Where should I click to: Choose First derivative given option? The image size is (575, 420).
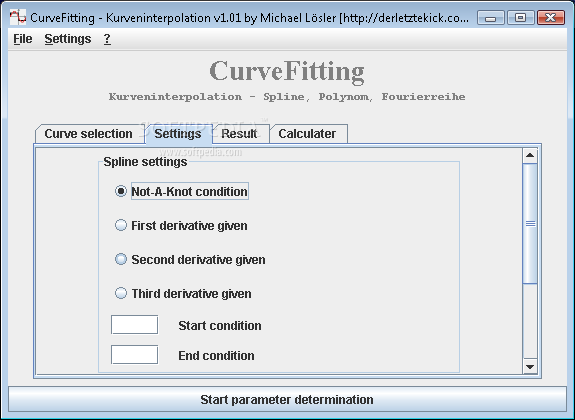121,225
